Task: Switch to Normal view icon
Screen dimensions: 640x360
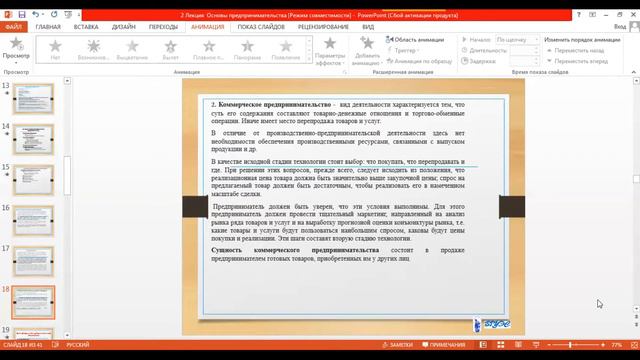Action: (483, 345)
